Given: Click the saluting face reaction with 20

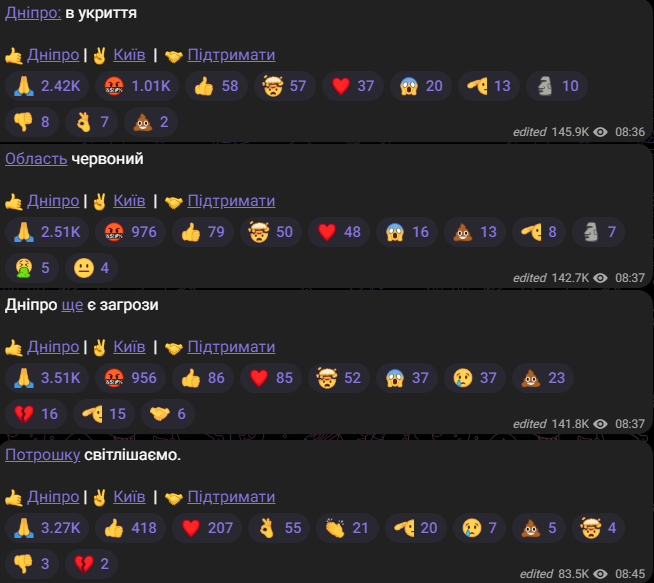Looking at the screenshot, I should point(415,528).
